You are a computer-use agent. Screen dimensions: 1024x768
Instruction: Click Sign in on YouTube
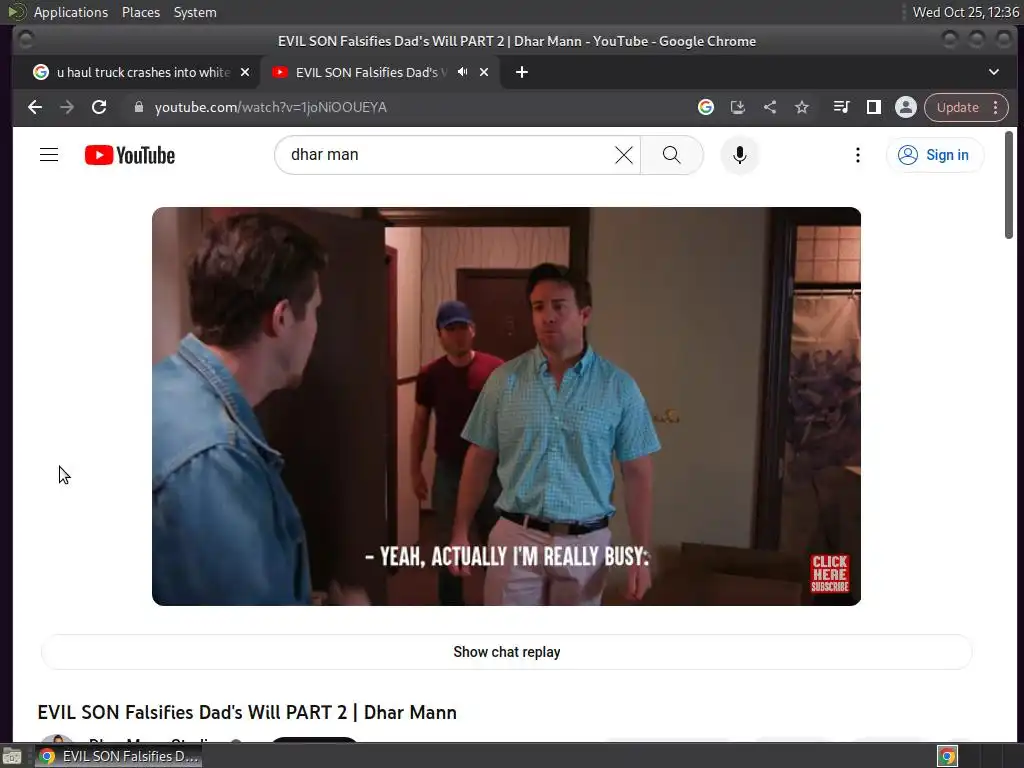click(935, 155)
